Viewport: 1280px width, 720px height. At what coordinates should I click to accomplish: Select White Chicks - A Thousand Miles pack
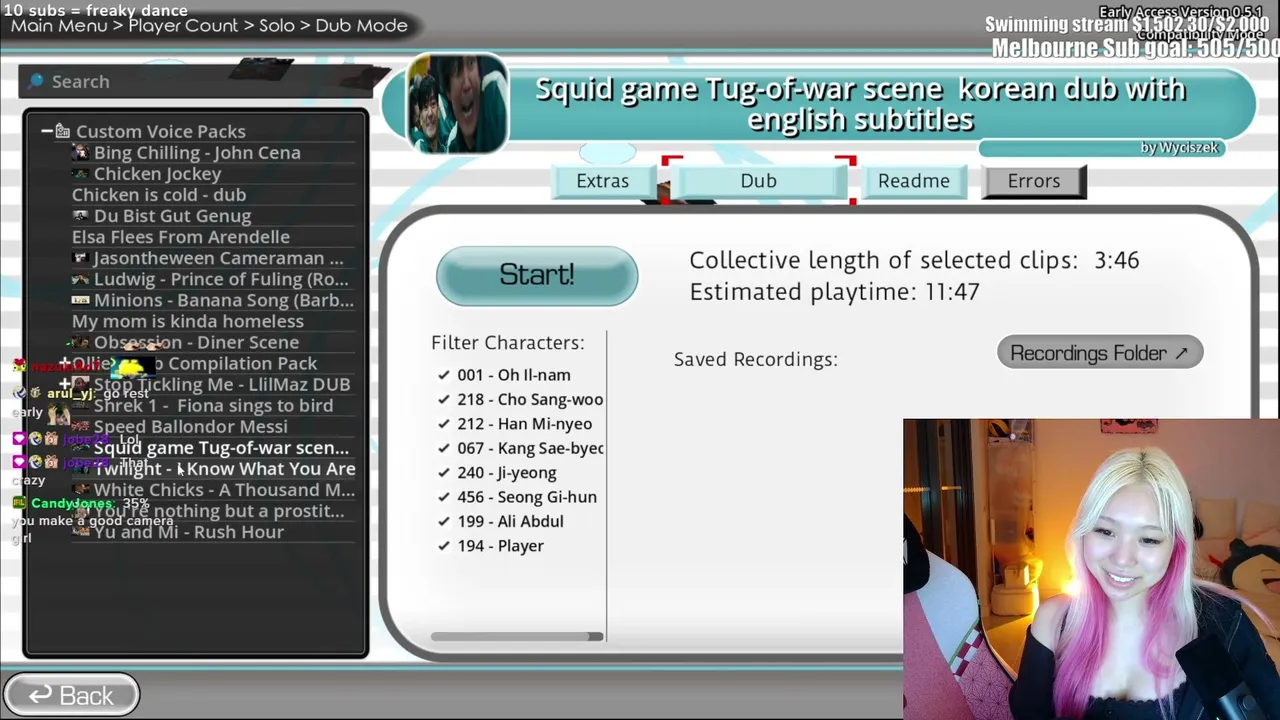(x=224, y=490)
